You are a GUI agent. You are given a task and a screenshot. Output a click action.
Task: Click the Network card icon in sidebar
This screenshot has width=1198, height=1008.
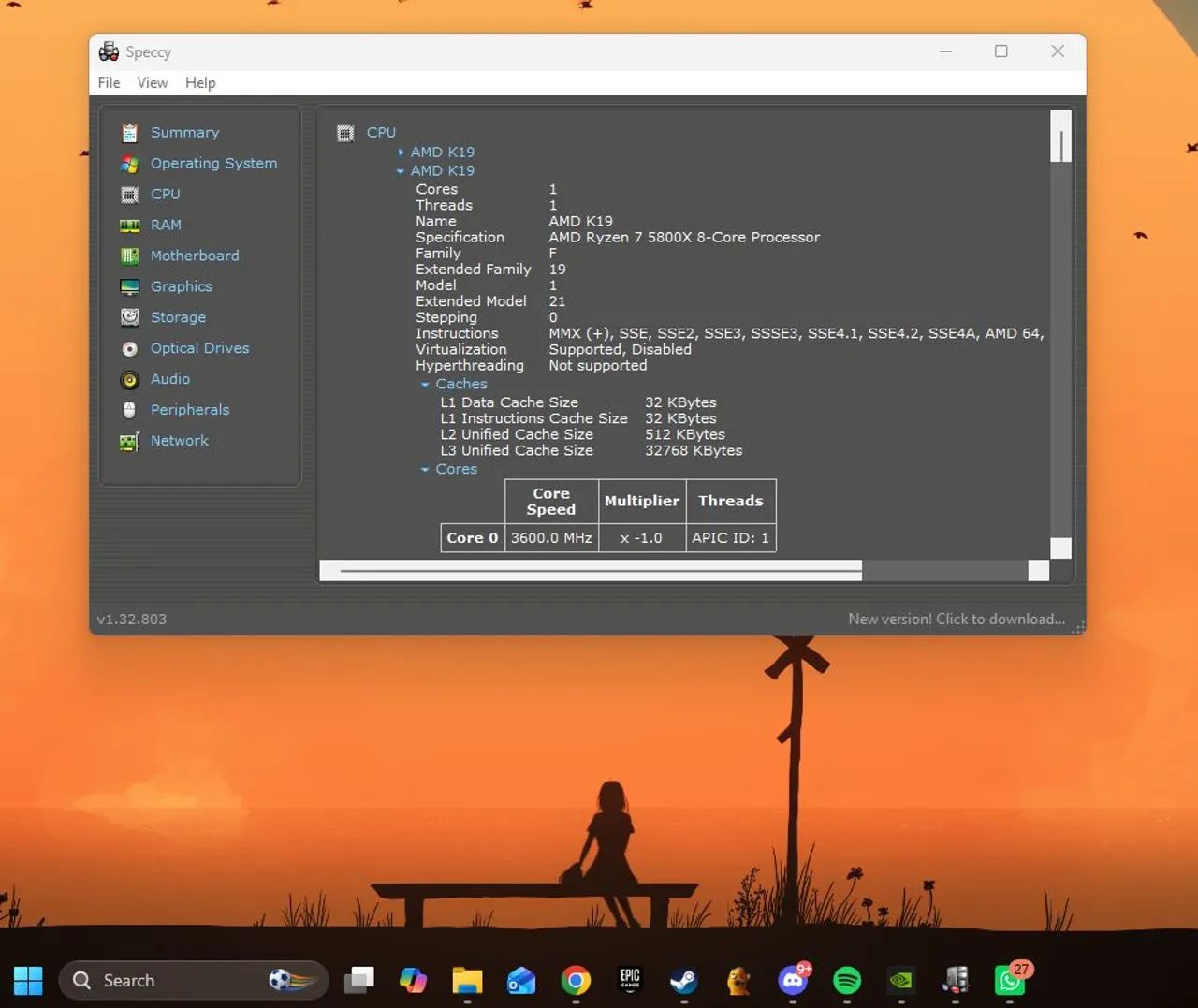click(130, 442)
